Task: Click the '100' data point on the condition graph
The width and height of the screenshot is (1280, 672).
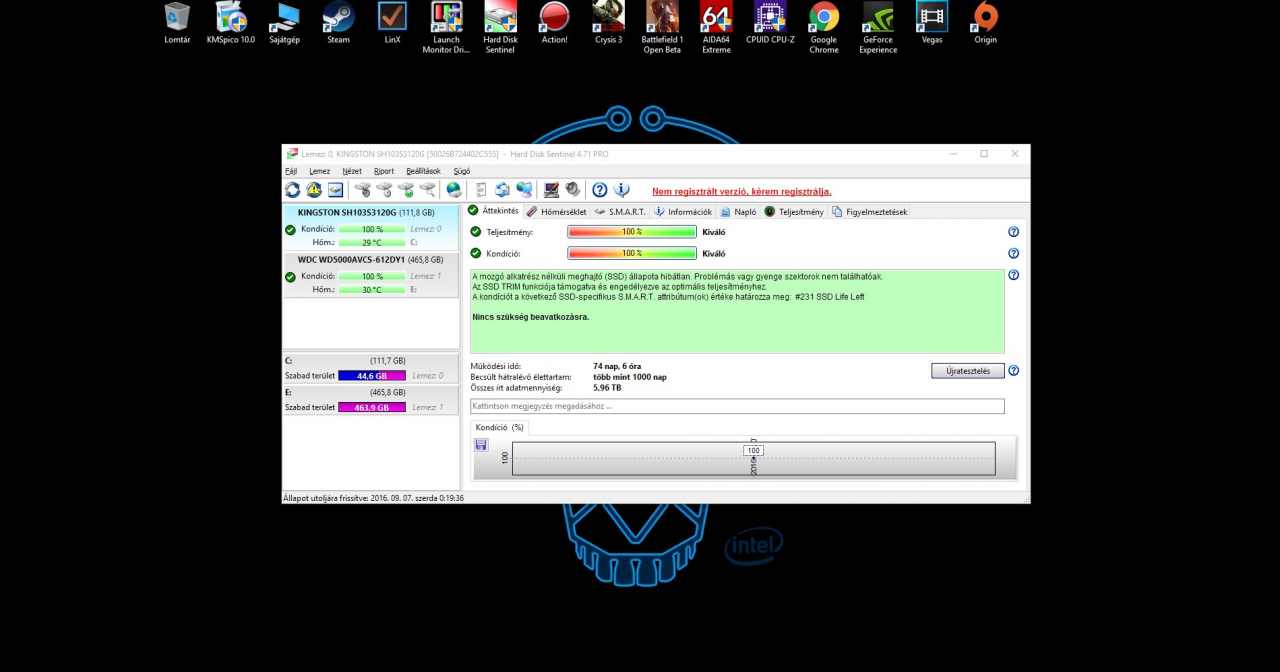Action: pos(754,451)
